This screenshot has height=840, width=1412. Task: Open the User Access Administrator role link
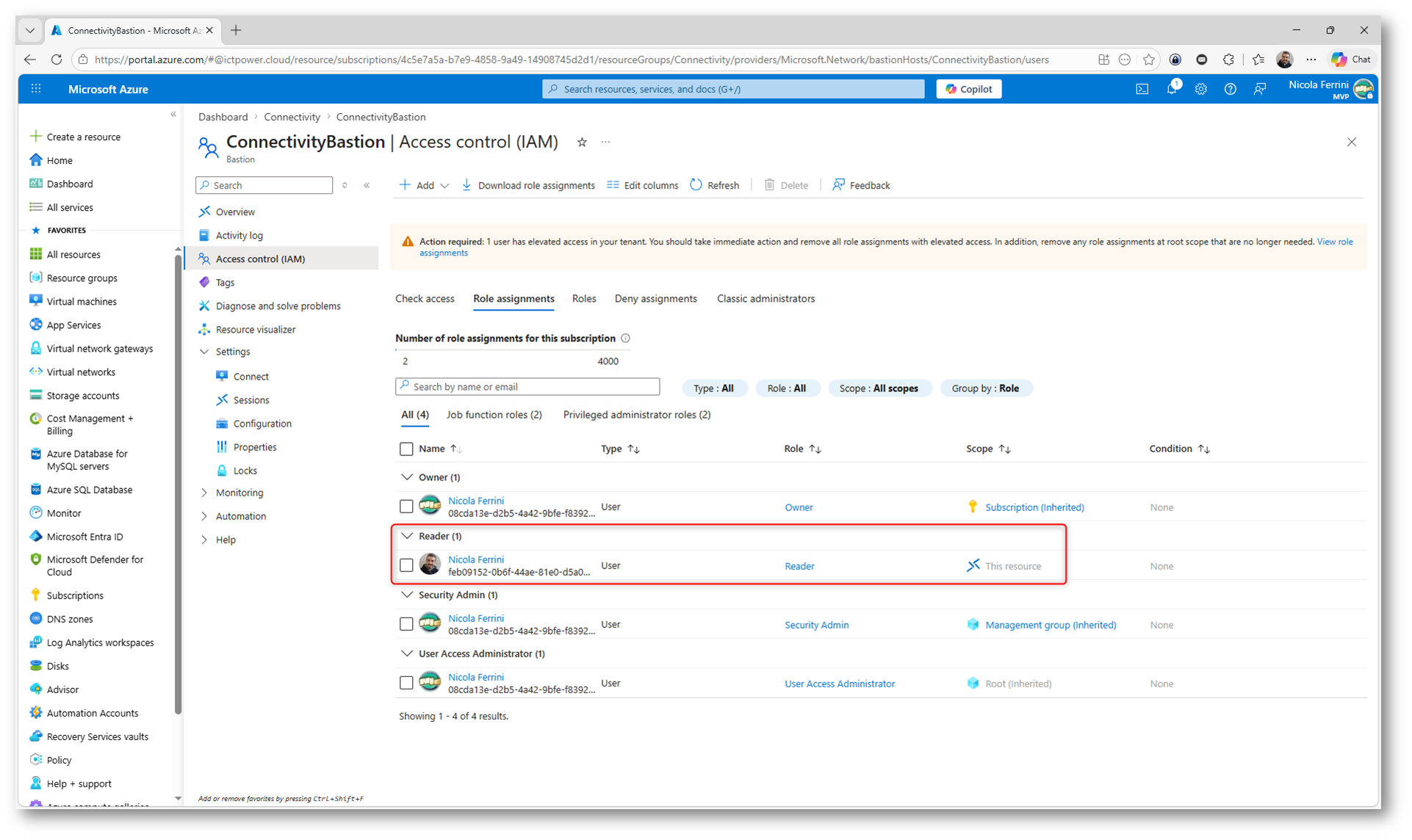point(839,684)
